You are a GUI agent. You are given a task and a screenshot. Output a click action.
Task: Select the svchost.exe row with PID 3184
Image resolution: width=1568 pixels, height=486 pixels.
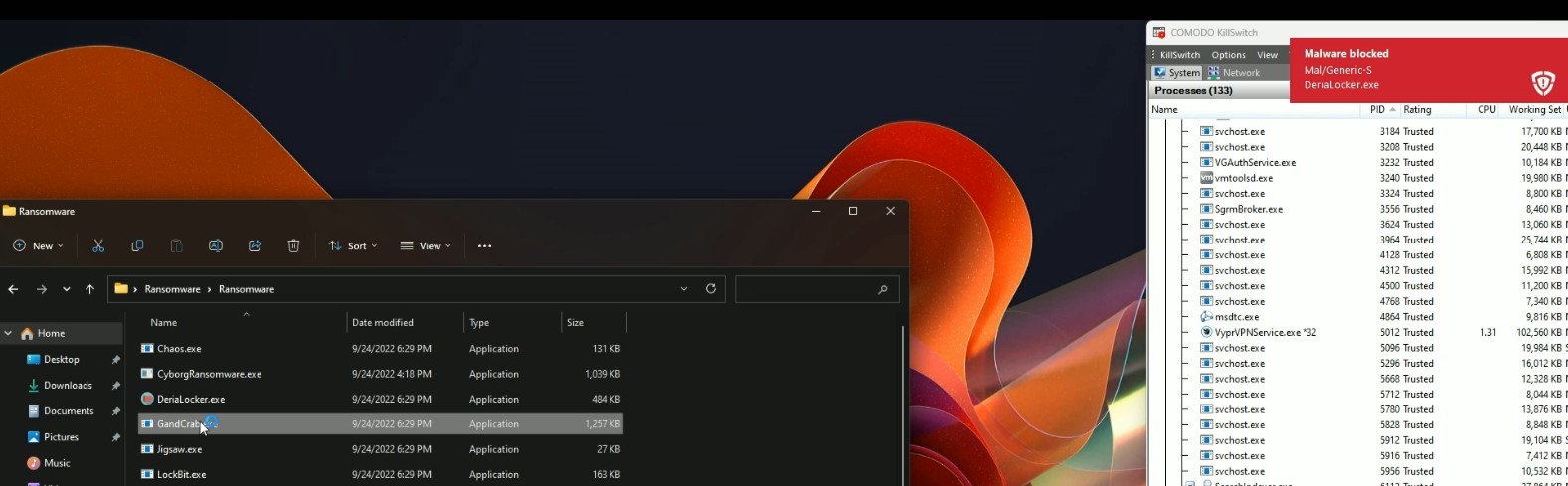(x=1359, y=131)
